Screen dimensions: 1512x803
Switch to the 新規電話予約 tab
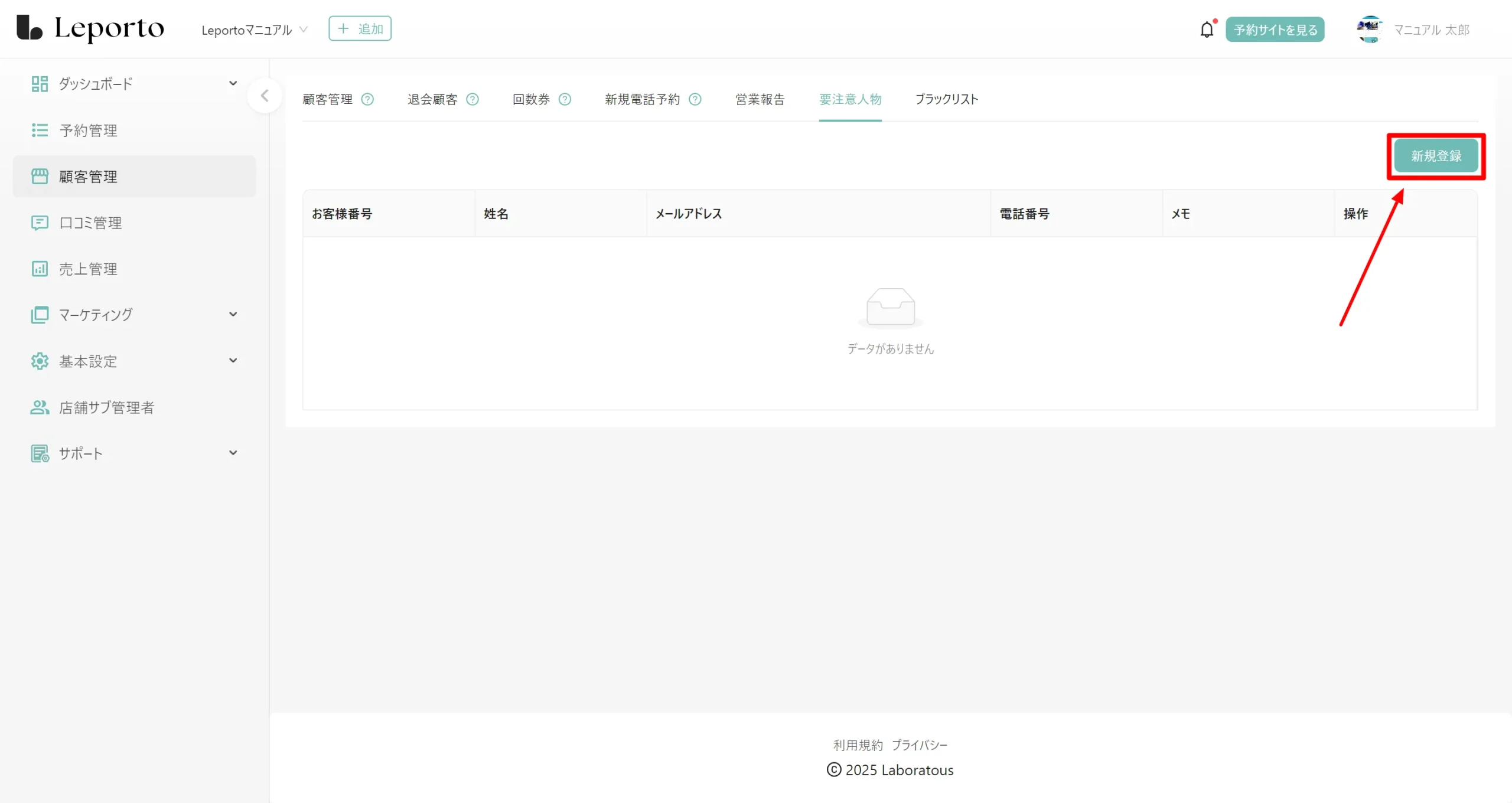(642, 99)
